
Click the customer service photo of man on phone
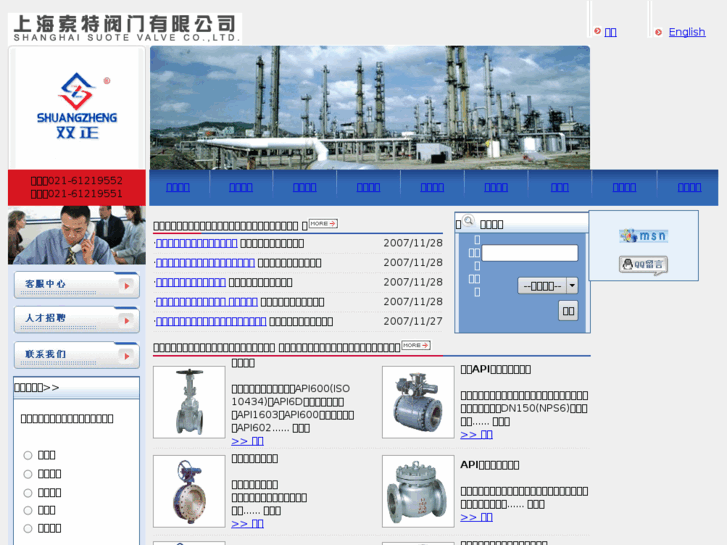[x=77, y=235]
